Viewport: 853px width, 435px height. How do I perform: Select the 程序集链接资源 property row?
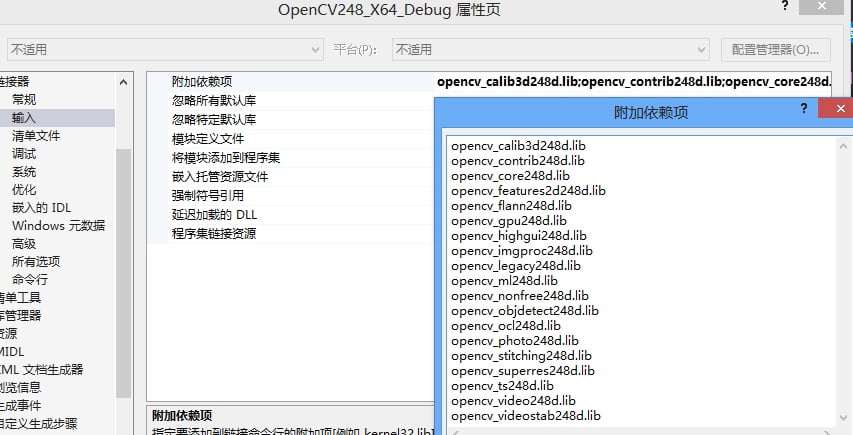tap(214, 234)
